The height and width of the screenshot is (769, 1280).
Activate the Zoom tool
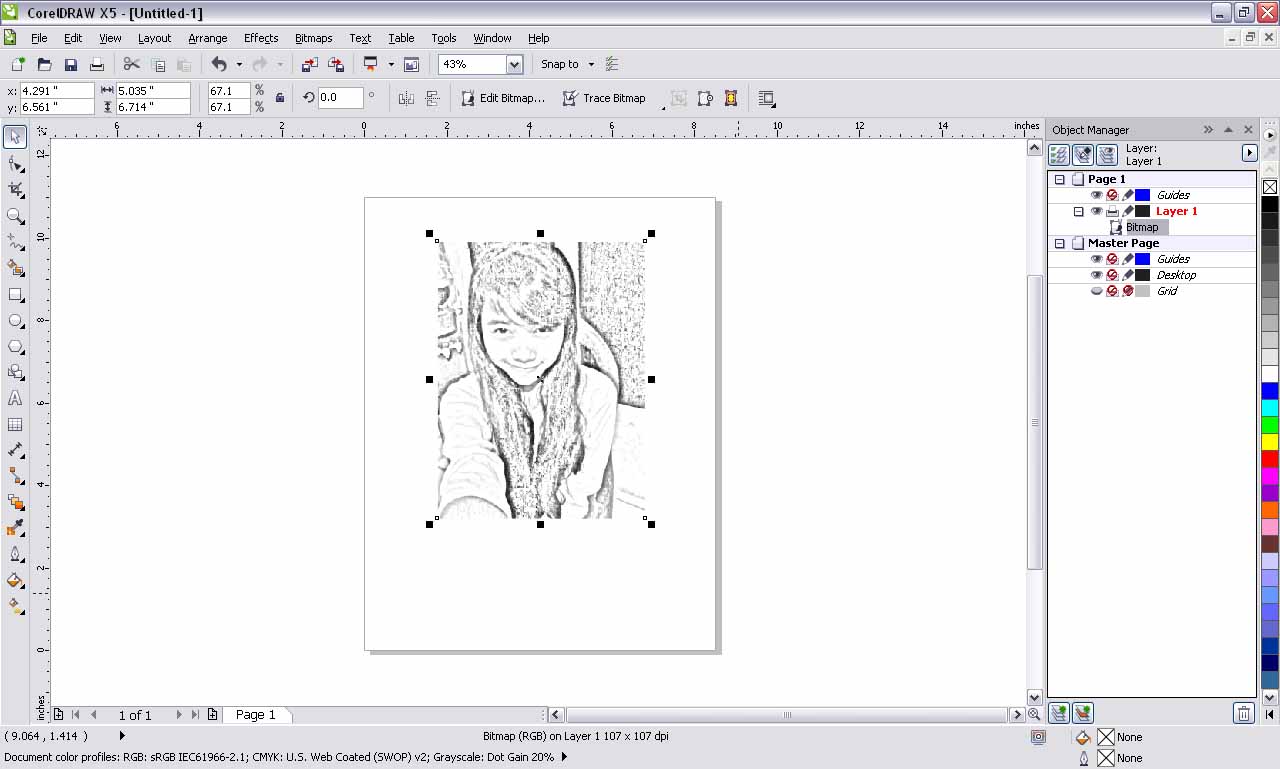tap(14, 216)
